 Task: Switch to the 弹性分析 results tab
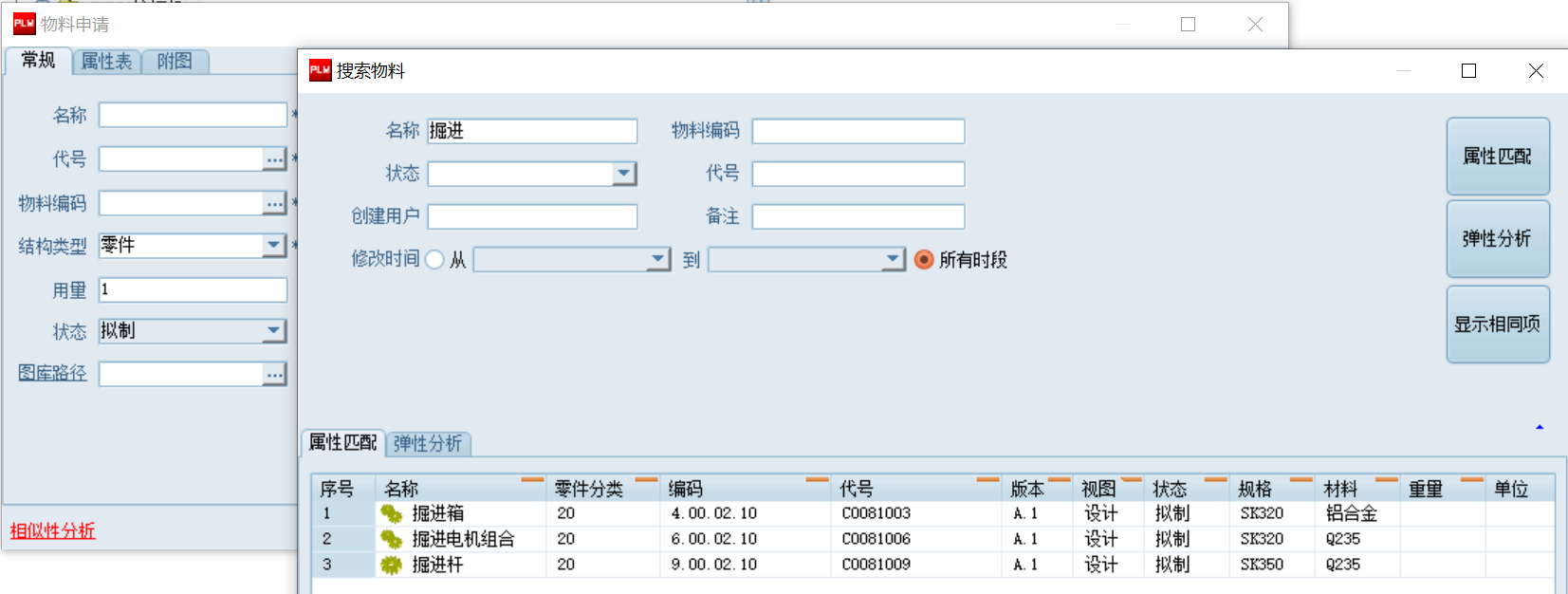point(428,443)
